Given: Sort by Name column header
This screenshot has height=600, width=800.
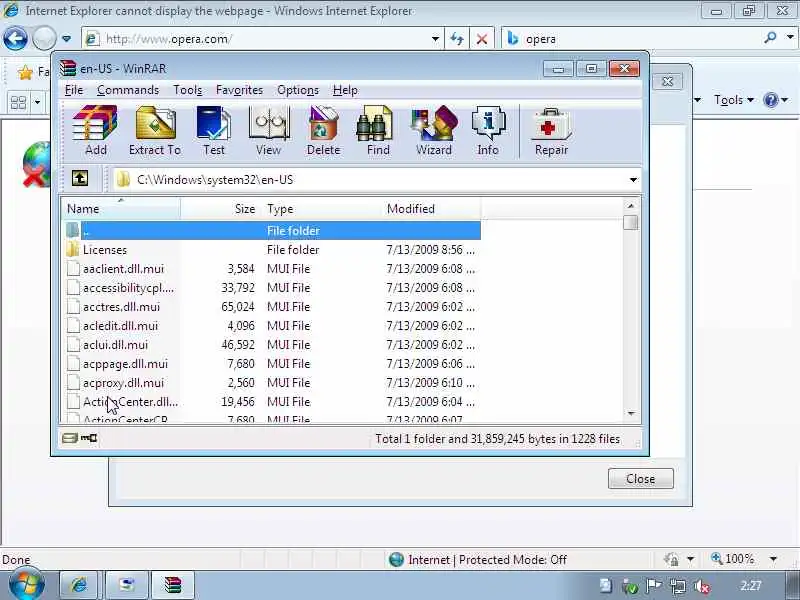Looking at the screenshot, I should click(121, 209).
